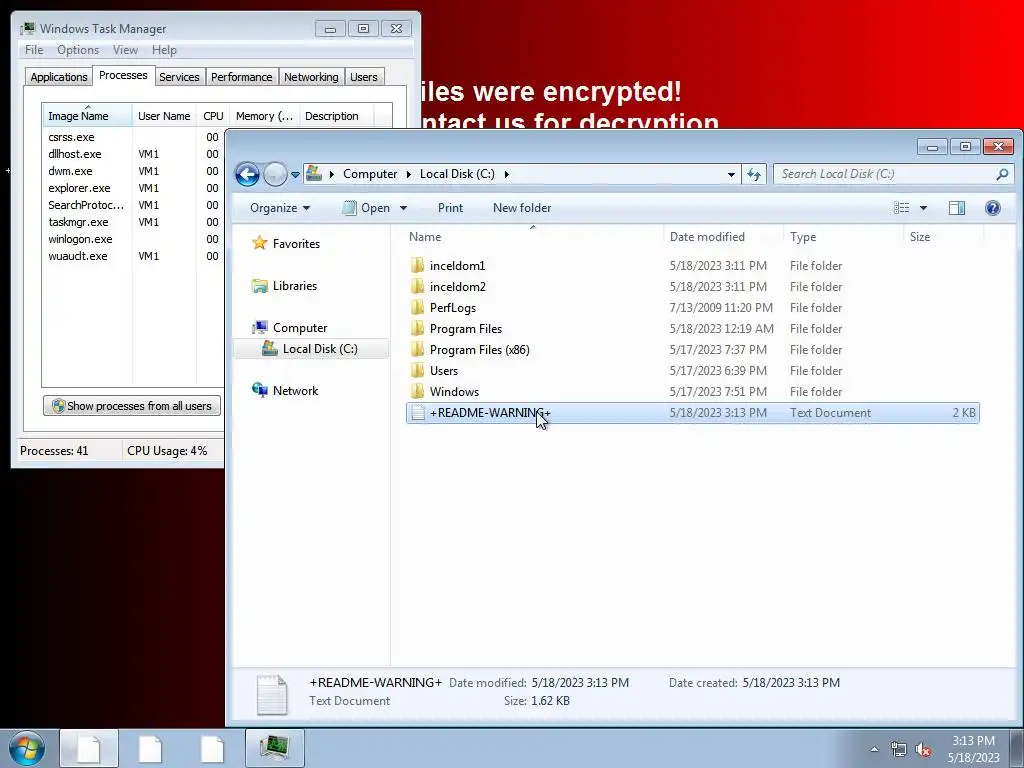Click Computer in the address breadcrumb
The width and height of the screenshot is (1024, 768).
[370, 174]
